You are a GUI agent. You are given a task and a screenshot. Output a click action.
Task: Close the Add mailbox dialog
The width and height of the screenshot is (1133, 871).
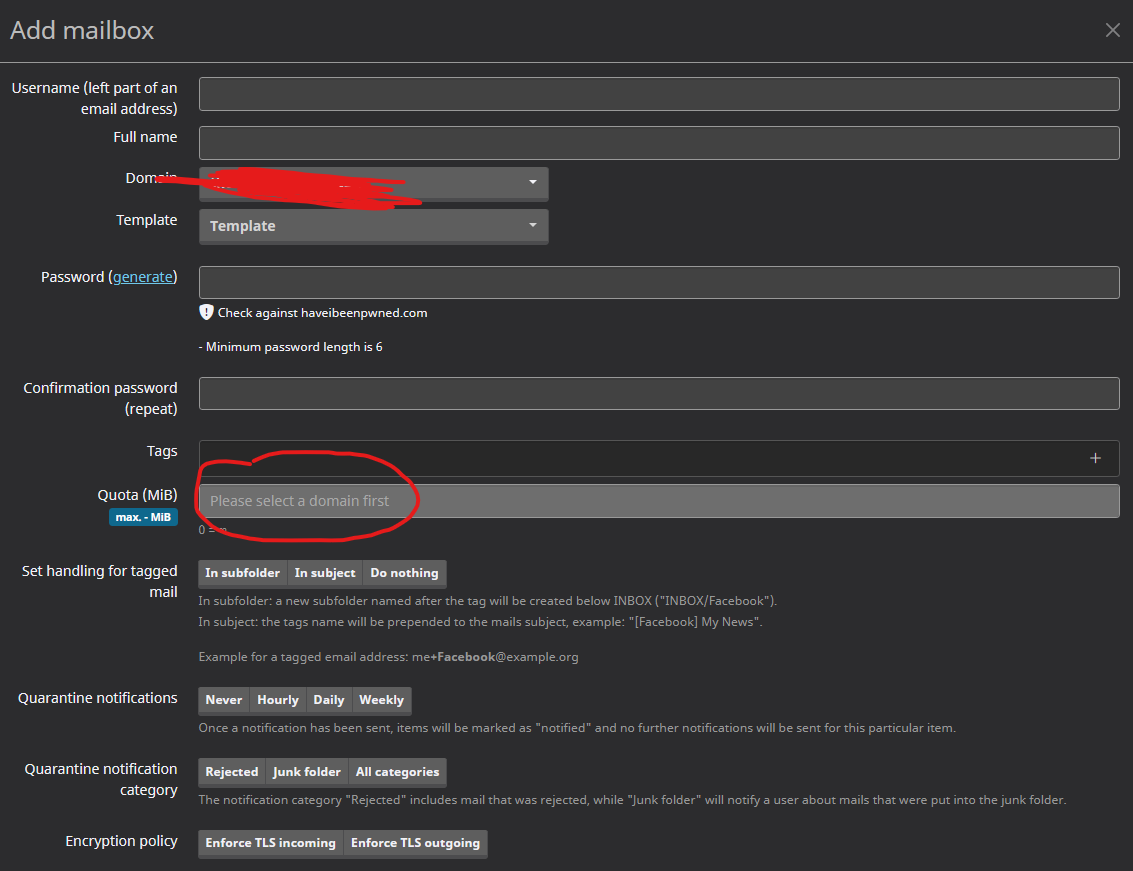[1112, 30]
